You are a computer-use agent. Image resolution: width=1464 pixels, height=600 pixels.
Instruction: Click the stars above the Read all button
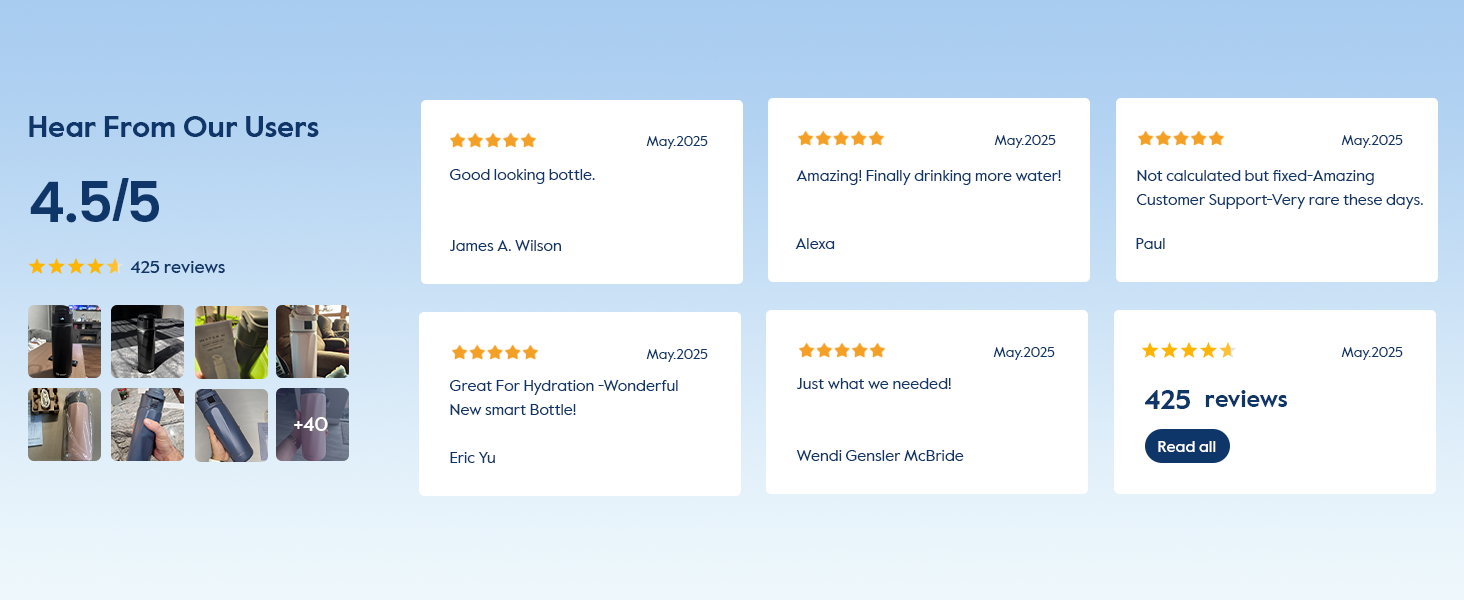[1189, 350]
